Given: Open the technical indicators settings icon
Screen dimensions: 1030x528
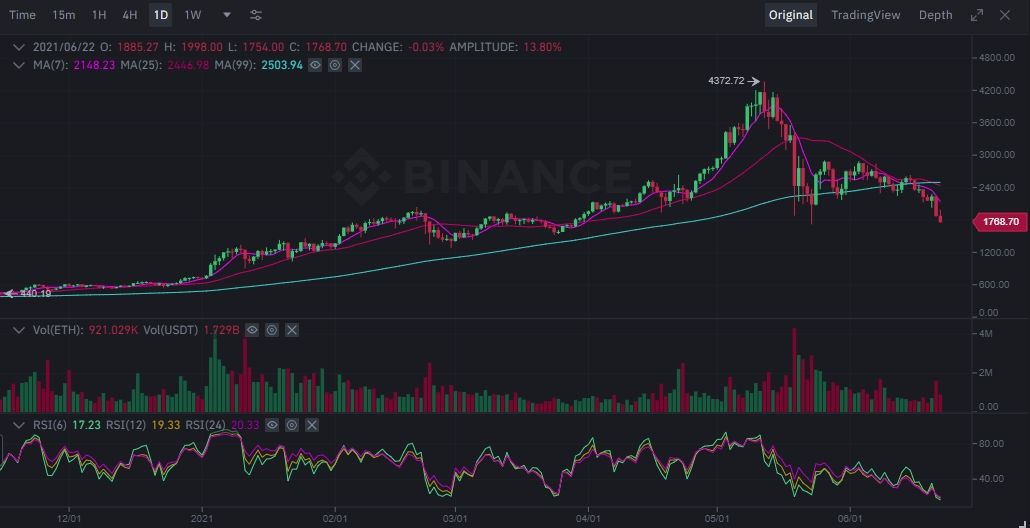Looking at the screenshot, I should (256, 15).
